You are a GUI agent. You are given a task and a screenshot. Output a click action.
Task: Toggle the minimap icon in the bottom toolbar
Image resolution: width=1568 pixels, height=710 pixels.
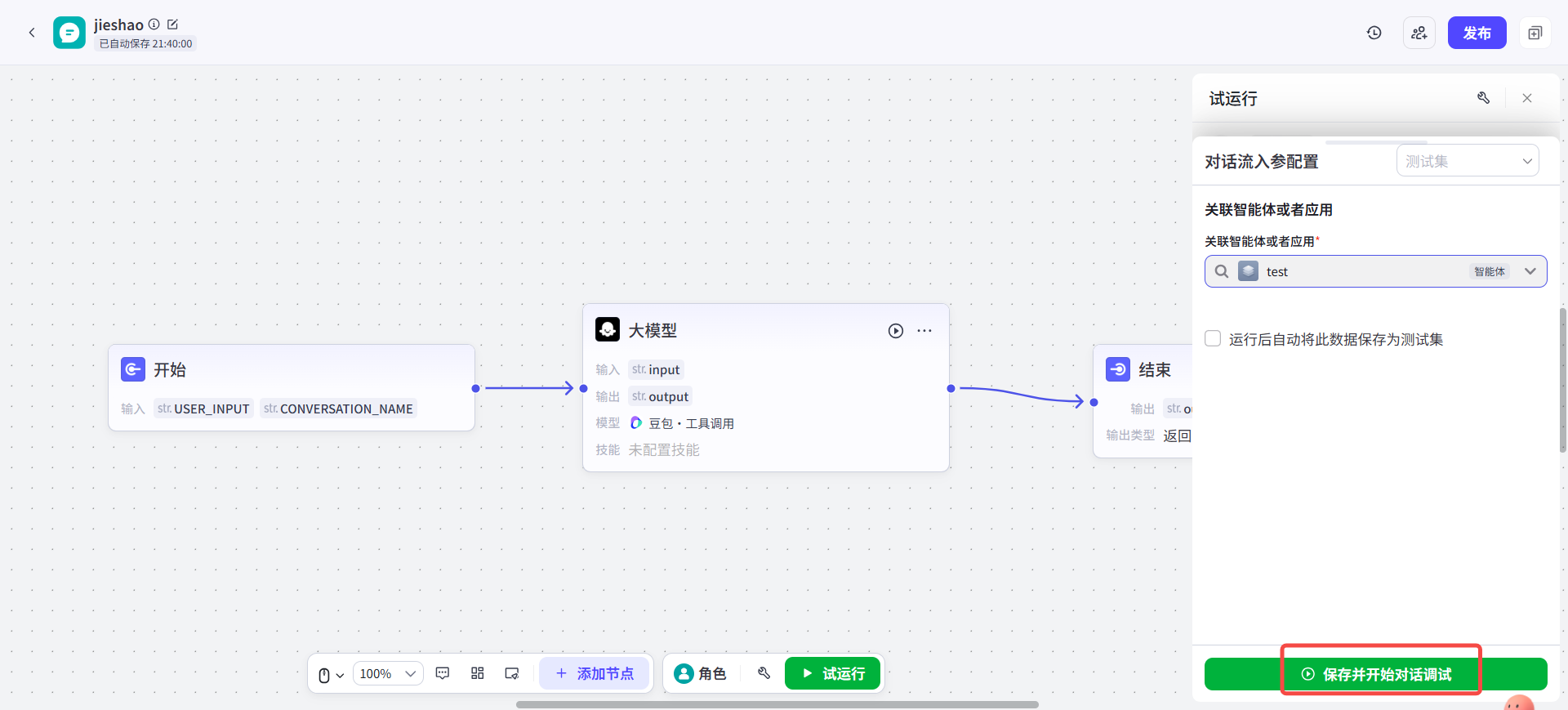pyautogui.click(x=512, y=673)
